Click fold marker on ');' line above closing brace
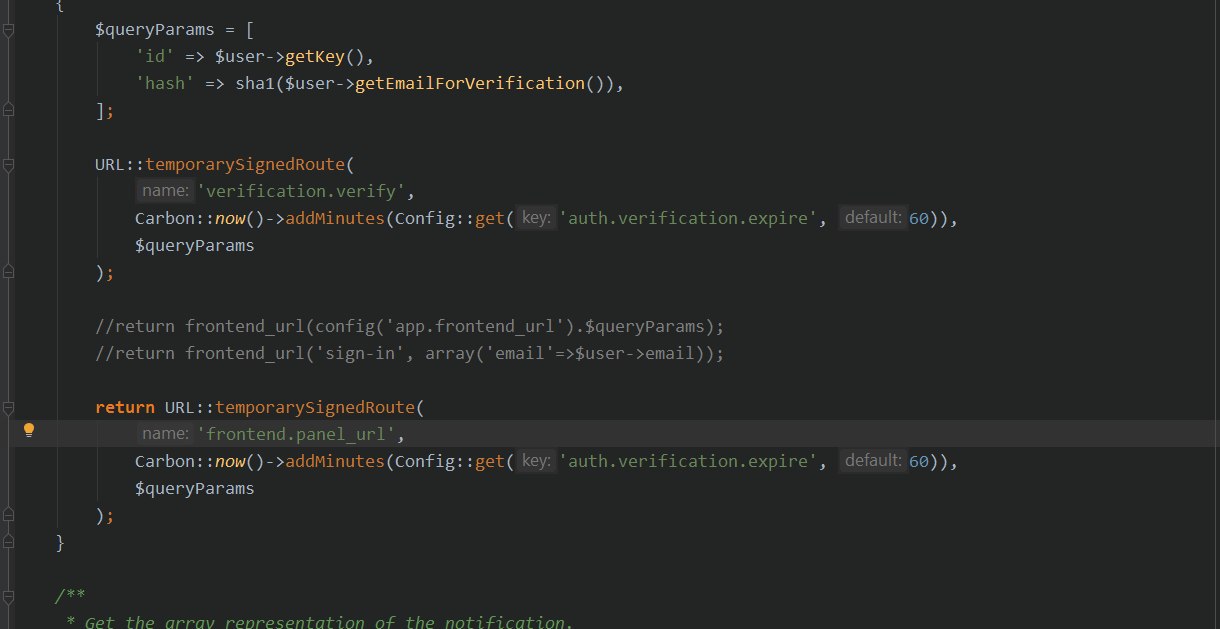 click(x=8, y=516)
